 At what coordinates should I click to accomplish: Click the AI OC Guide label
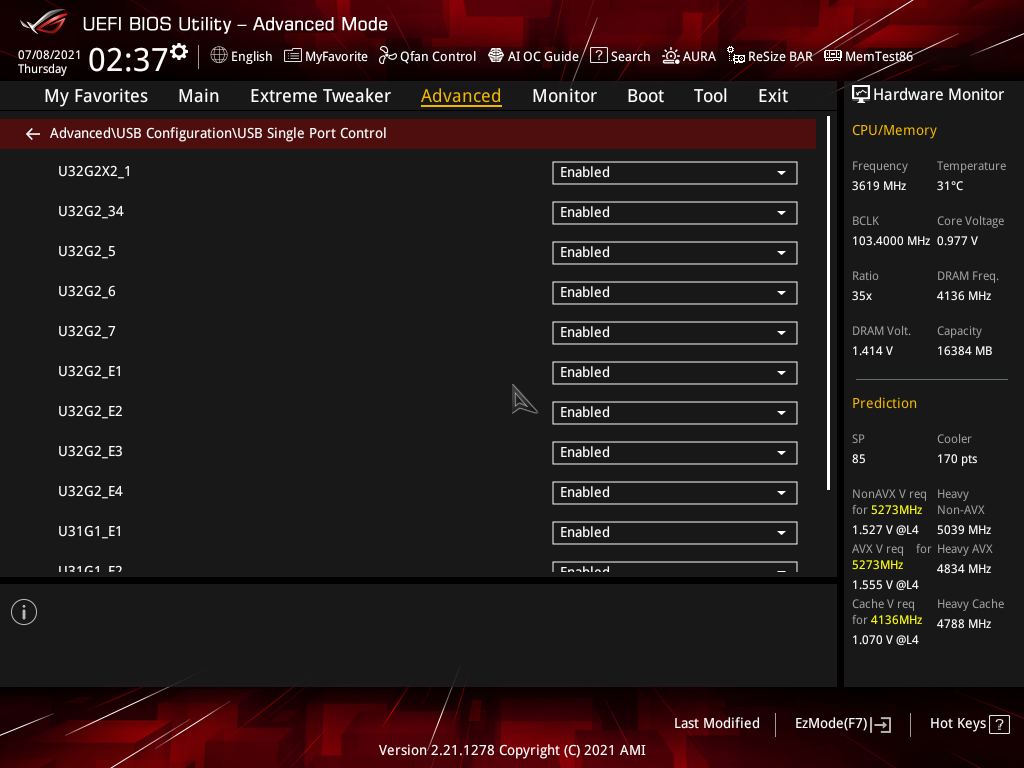543,57
